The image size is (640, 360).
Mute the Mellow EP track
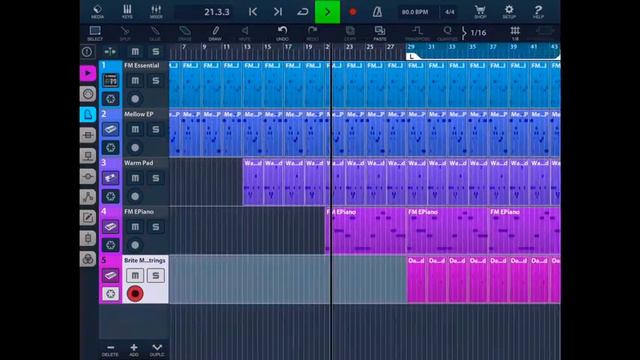[135, 130]
